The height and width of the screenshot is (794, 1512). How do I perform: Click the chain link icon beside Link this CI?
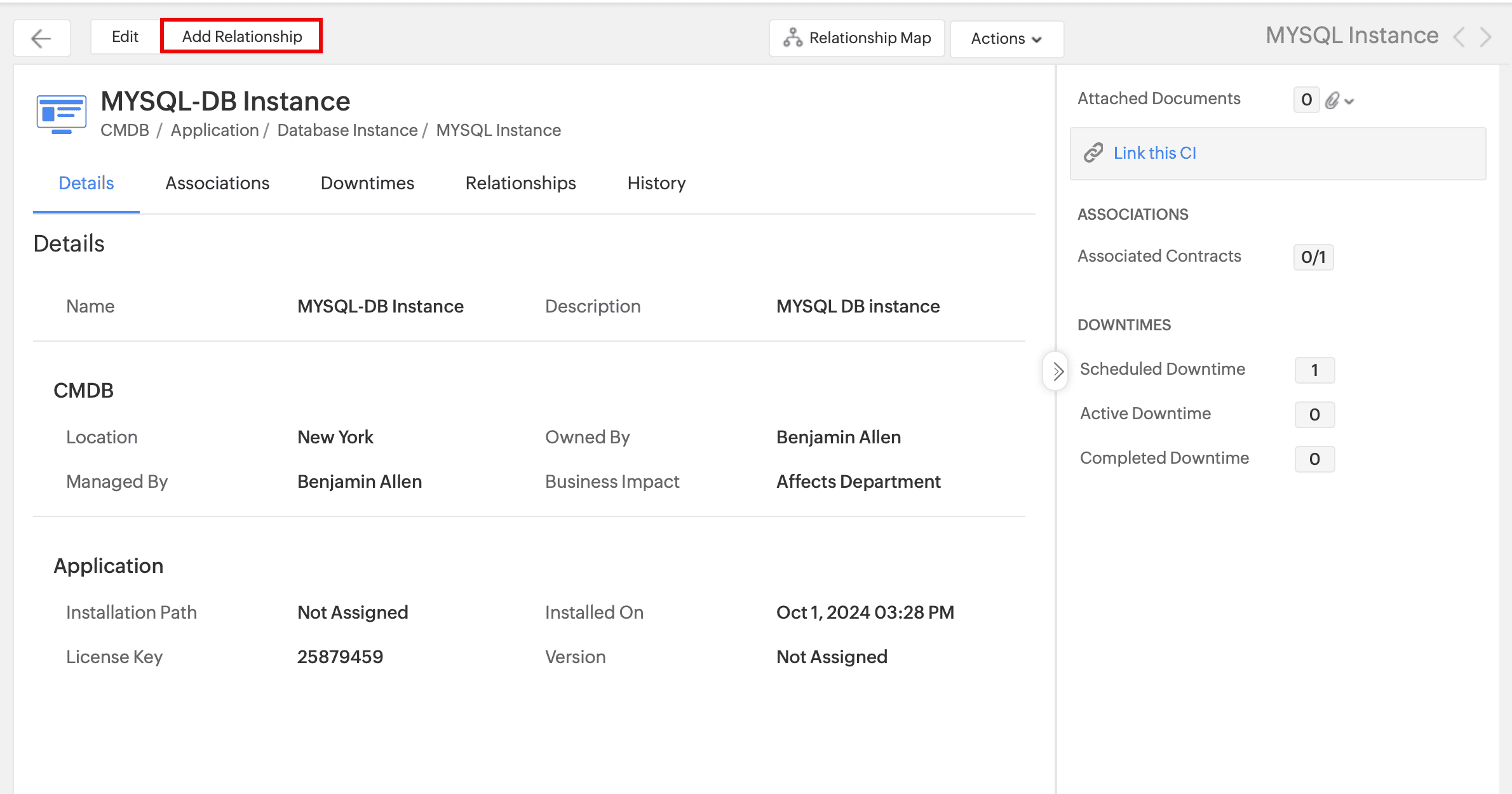point(1093,153)
